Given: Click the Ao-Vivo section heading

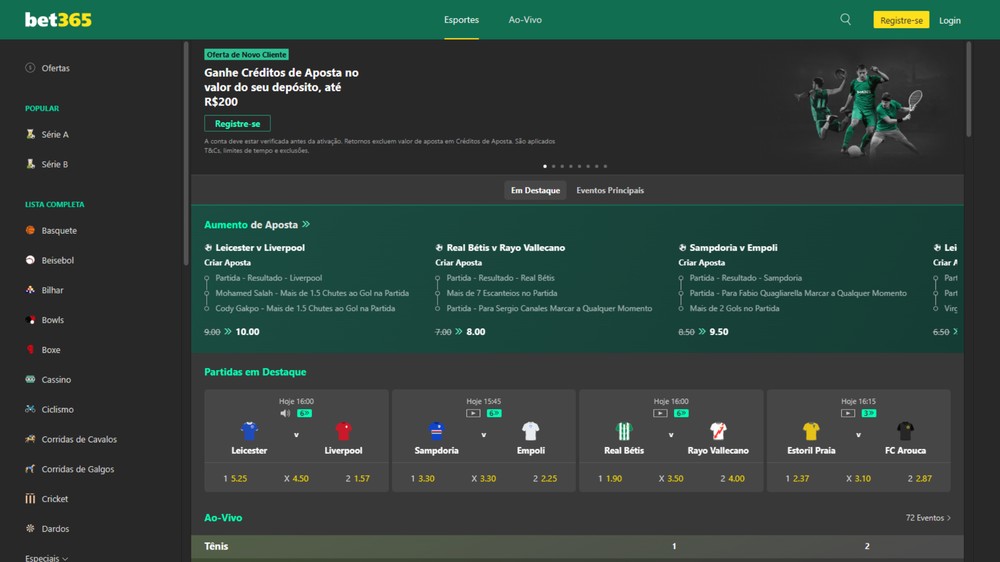Looking at the screenshot, I should [x=223, y=517].
